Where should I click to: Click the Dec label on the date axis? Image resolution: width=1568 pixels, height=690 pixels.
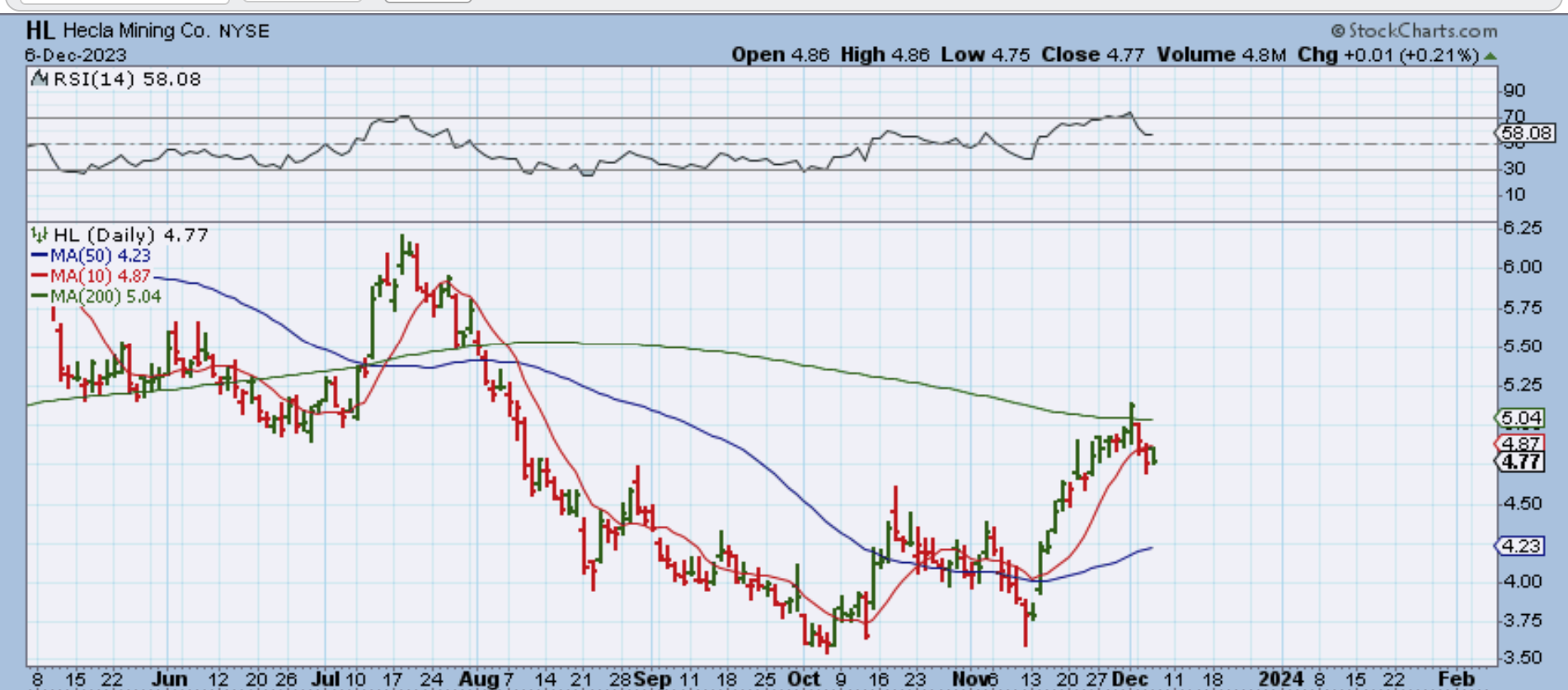click(1129, 679)
